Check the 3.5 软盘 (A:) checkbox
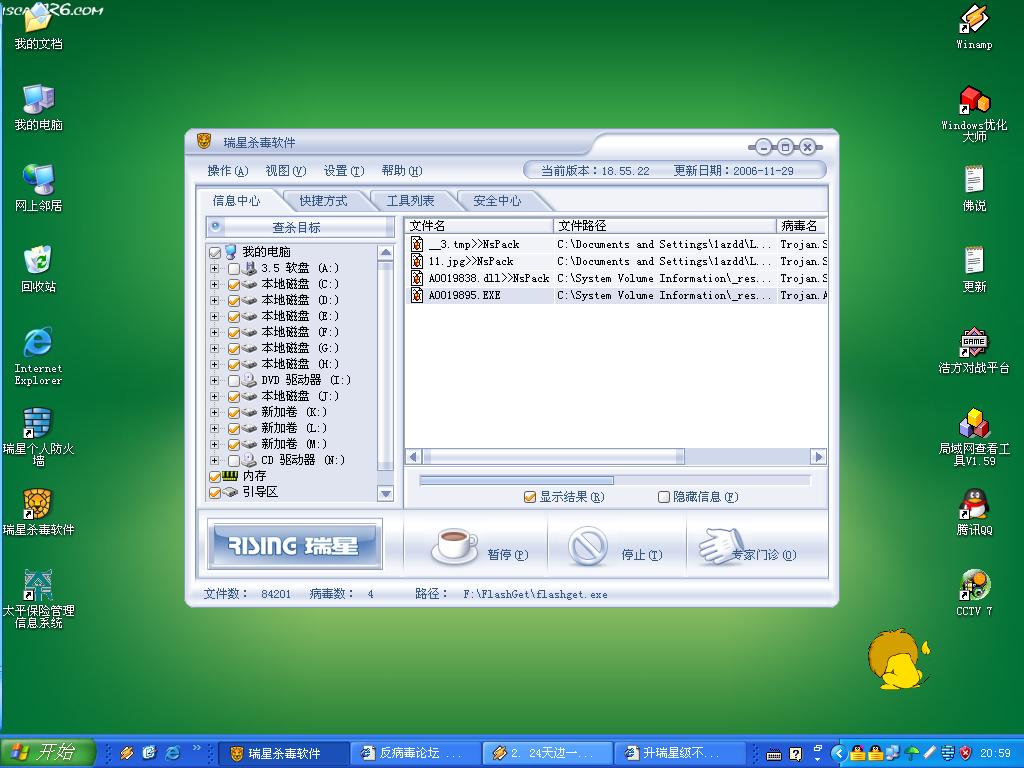 pos(234,268)
